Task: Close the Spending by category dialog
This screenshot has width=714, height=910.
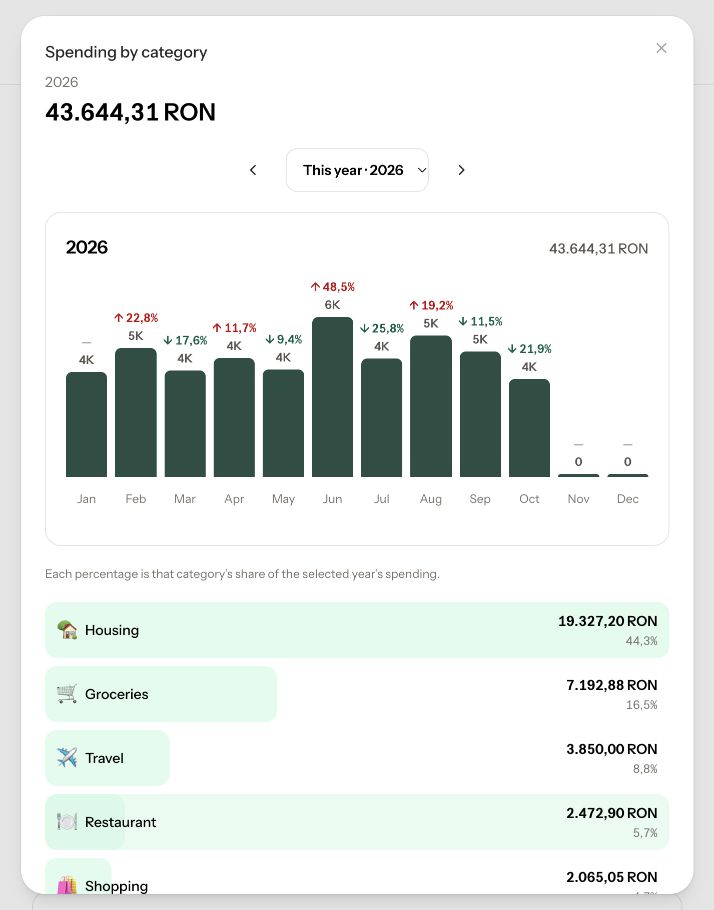Action: coord(661,48)
